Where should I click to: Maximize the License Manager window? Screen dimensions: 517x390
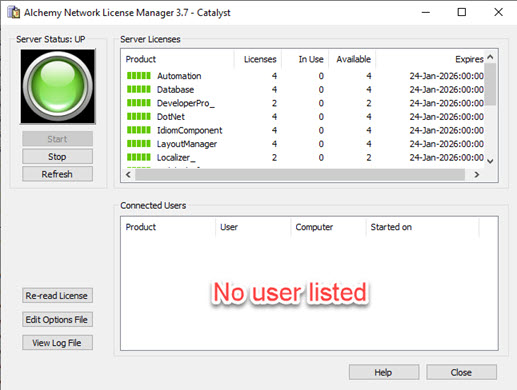[x=462, y=12]
